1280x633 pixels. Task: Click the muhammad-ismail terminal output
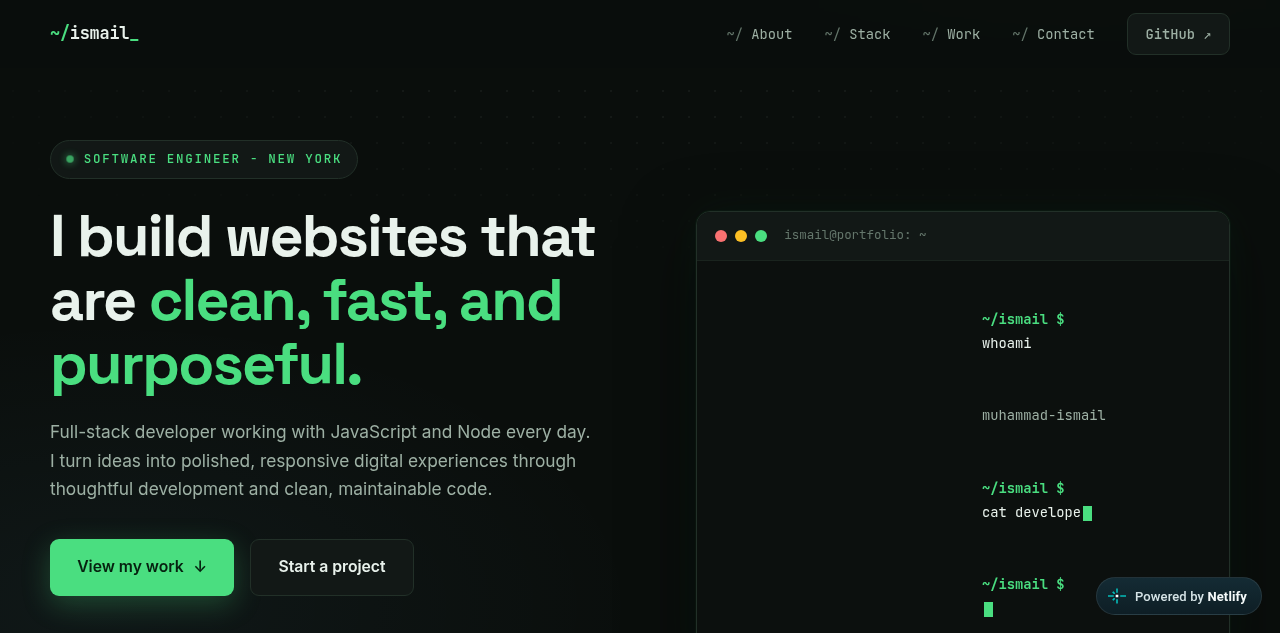pos(1044,415)
